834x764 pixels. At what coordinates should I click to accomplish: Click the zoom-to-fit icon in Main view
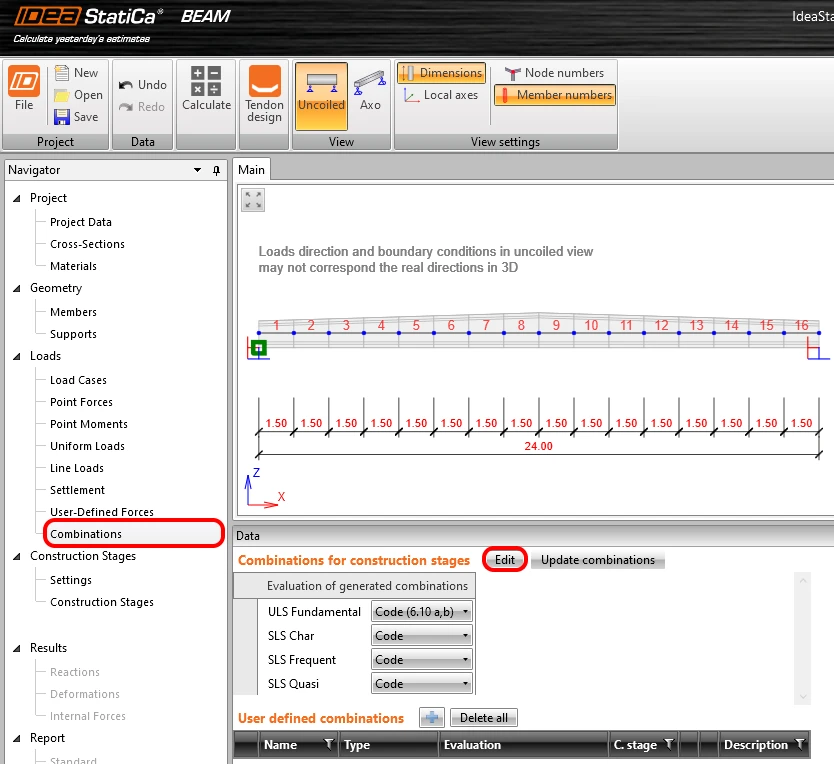point(253,200)
